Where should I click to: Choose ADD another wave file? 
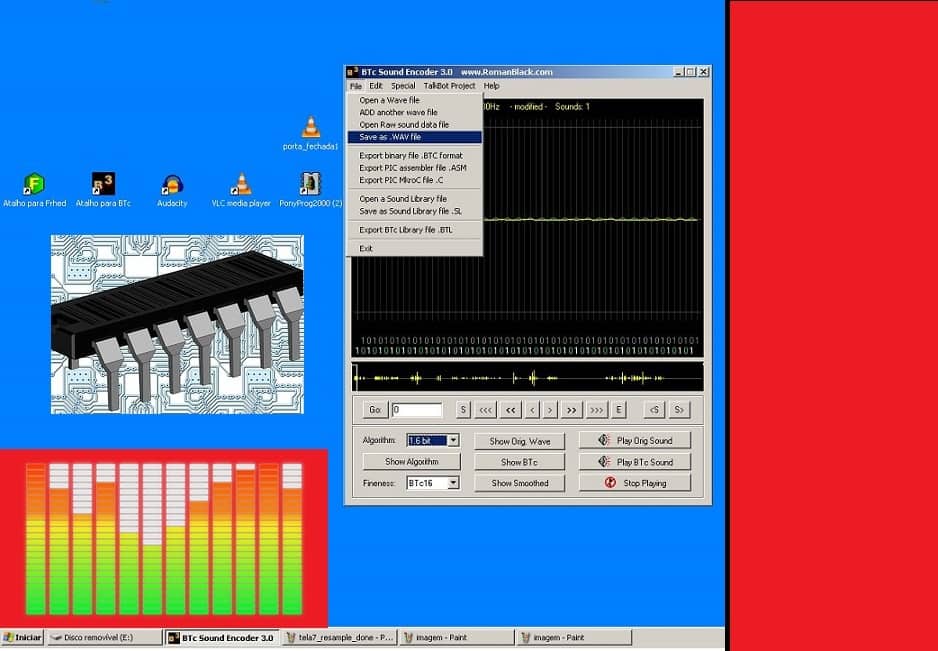(415, 112)
